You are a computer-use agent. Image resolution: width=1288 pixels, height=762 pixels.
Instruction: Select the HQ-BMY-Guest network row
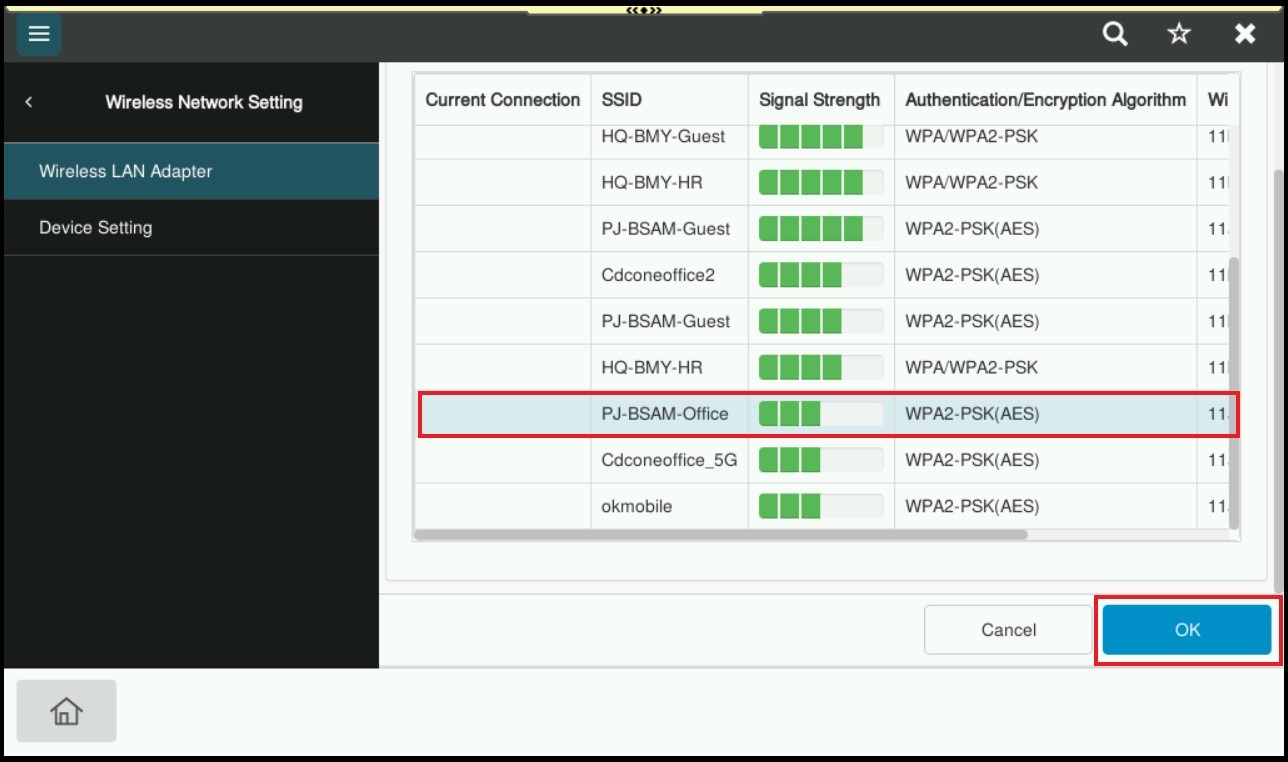click(663, 136)
